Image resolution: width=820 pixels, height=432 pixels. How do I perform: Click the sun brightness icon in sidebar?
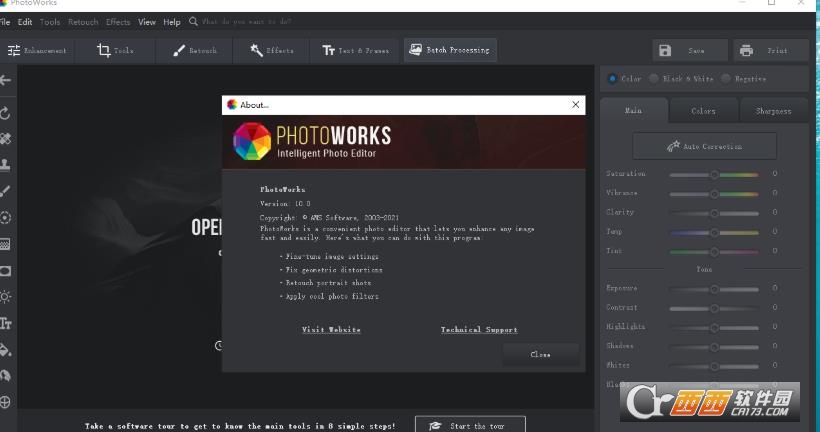pyautogui.click(x=5, y=297)
